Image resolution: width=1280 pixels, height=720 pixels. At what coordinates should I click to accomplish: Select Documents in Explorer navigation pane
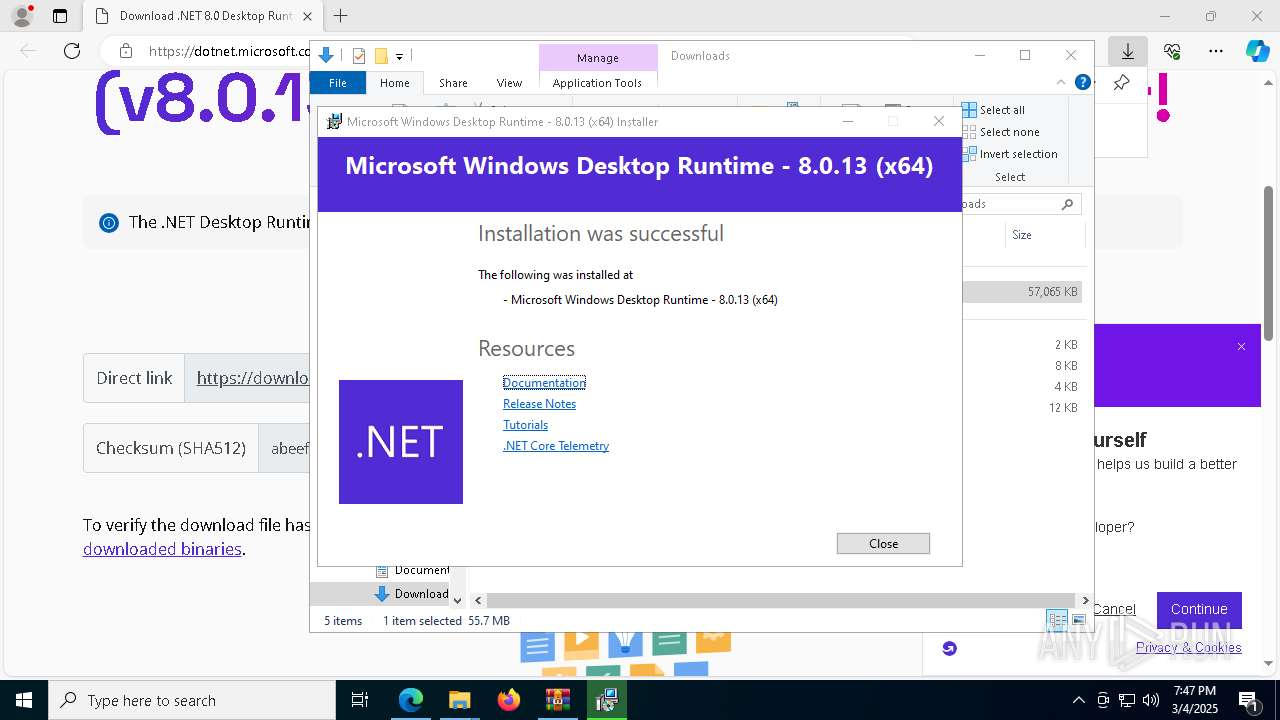[412, 570]
